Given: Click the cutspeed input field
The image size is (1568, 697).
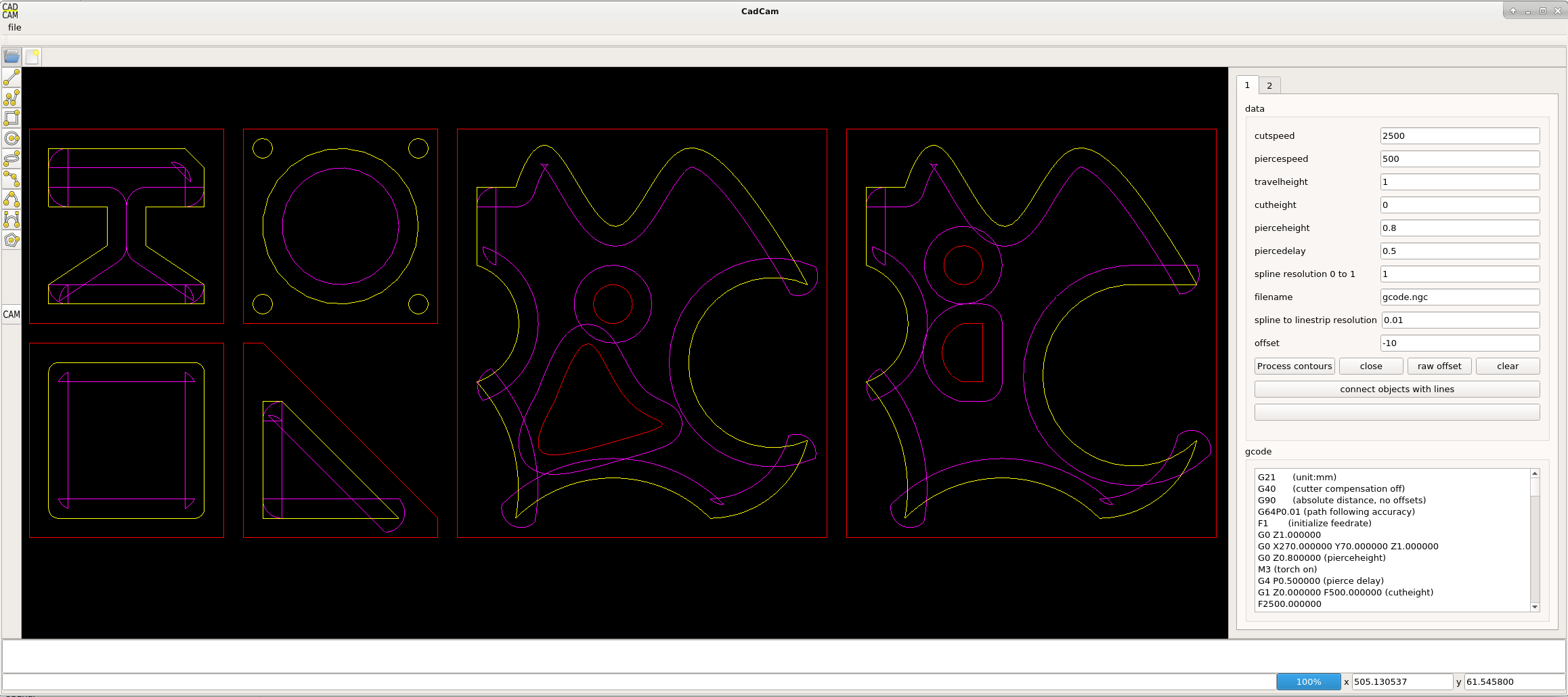Looking at the screenshot, I should click(1460, 135).
